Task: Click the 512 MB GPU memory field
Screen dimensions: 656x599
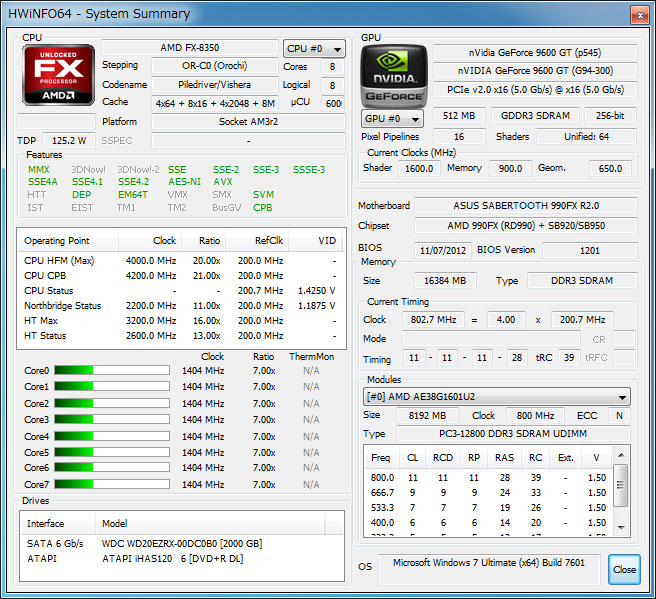Action: (x=459, y=116)
